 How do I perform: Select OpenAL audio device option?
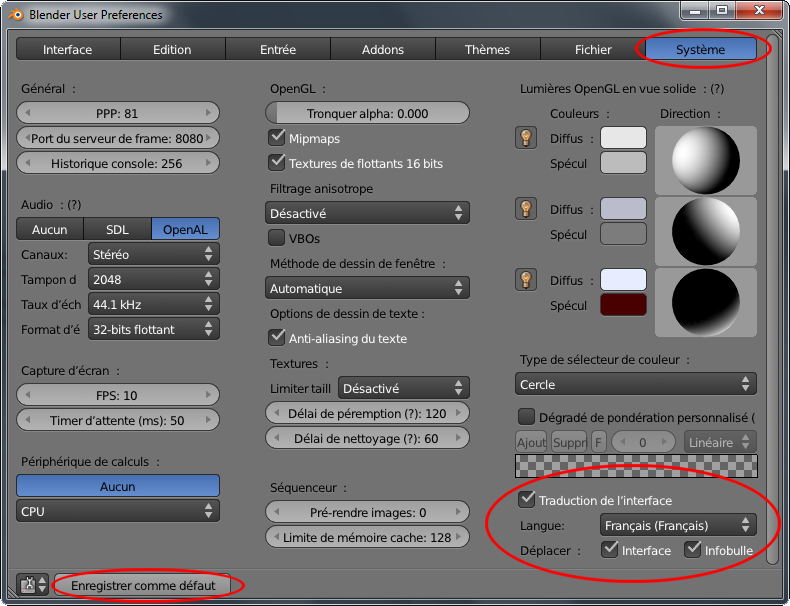(x=185, y=229)
